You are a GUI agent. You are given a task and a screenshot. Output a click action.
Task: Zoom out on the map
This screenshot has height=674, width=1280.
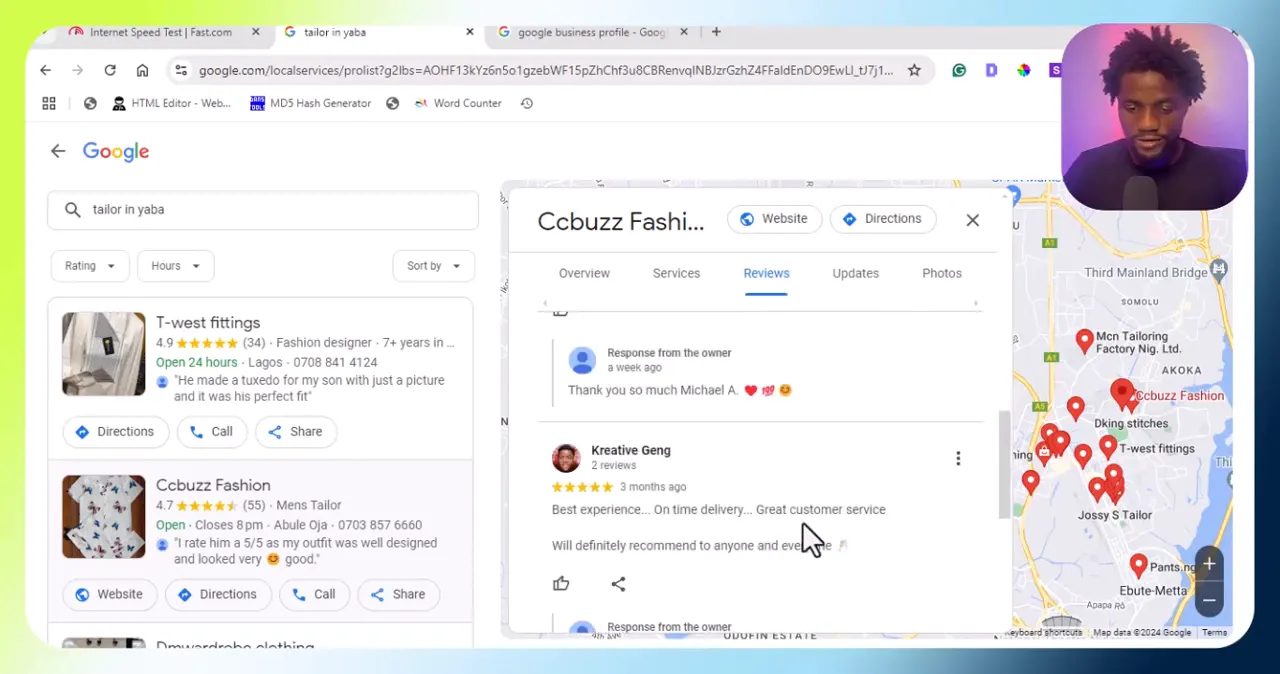tap(1209, 600)
